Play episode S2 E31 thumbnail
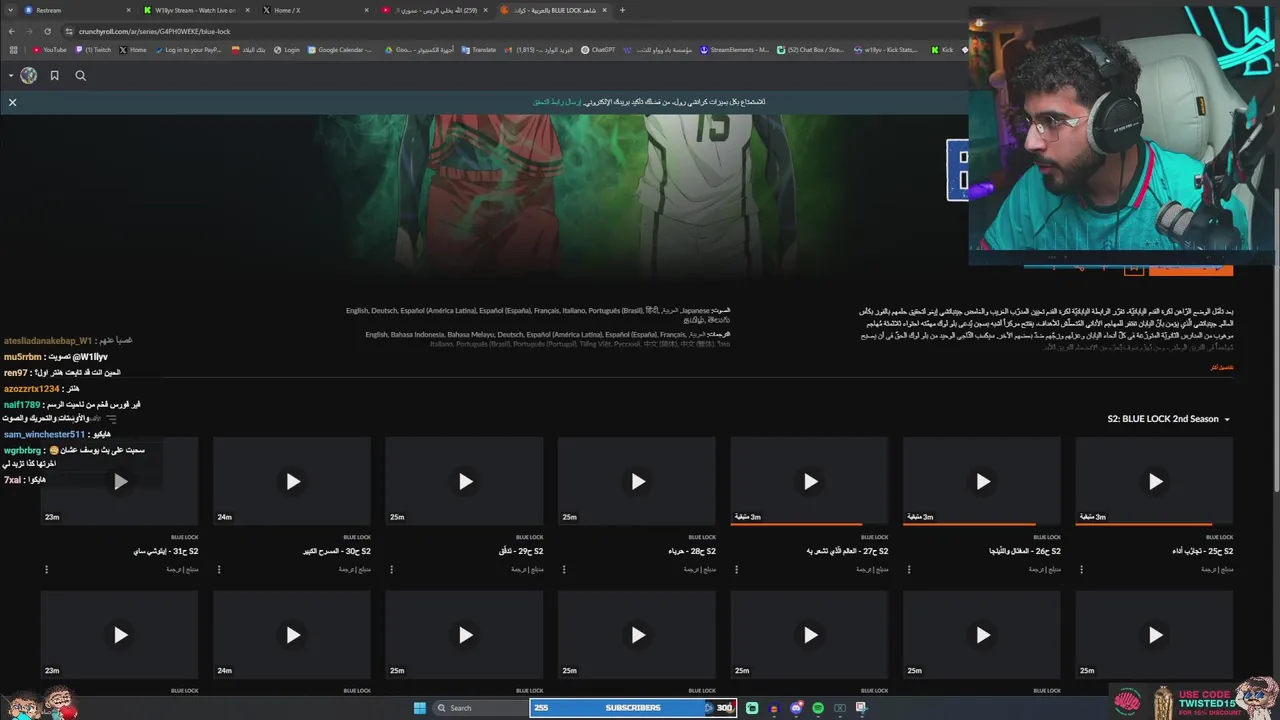Viewport: 1280px width, 720px height. tap(120, 481)
